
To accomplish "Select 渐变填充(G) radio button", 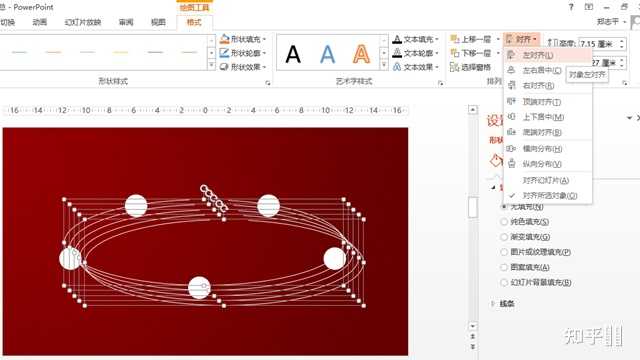I will 504,237.
